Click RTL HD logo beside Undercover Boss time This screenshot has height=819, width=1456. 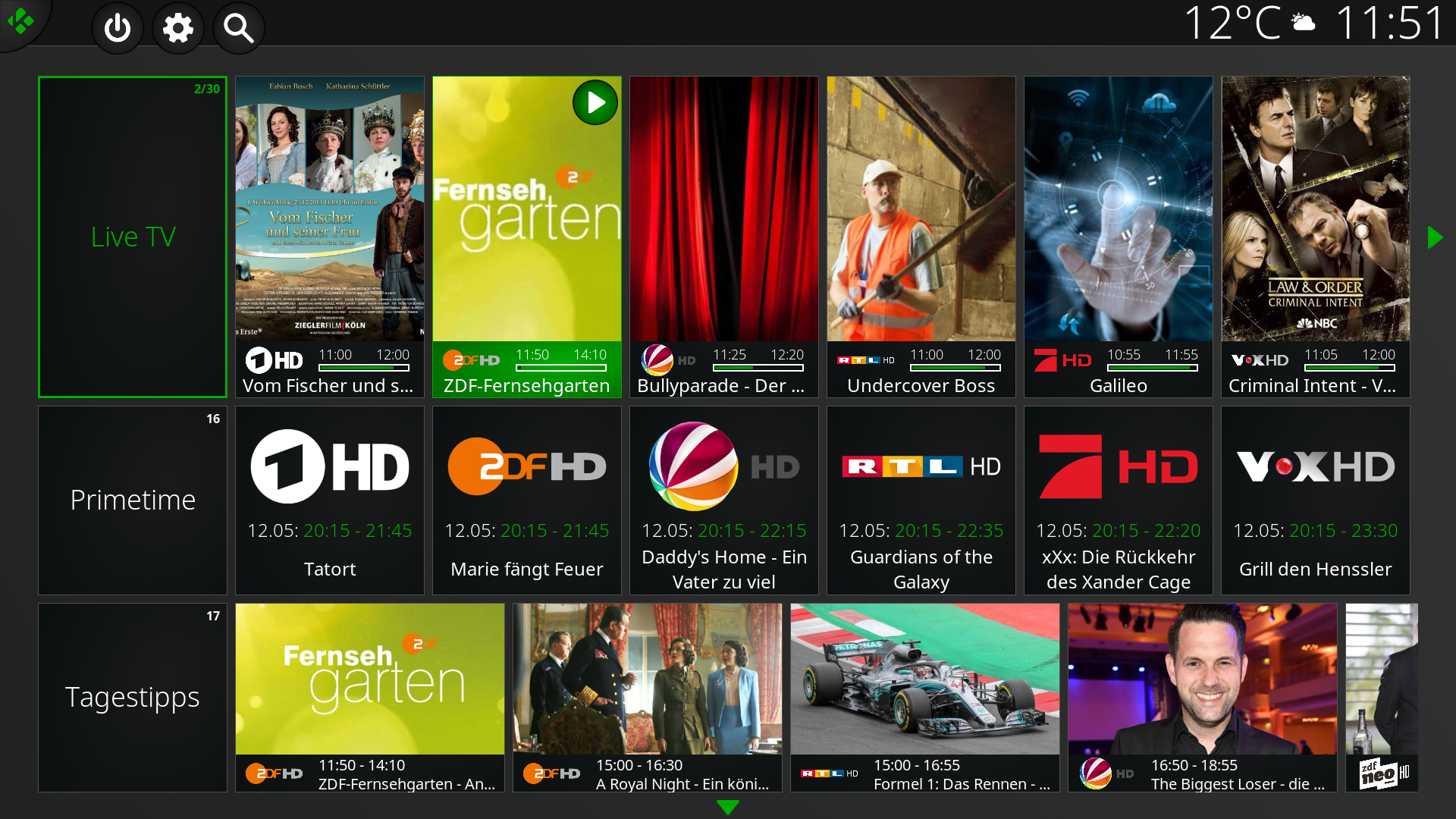coord(865,360)
